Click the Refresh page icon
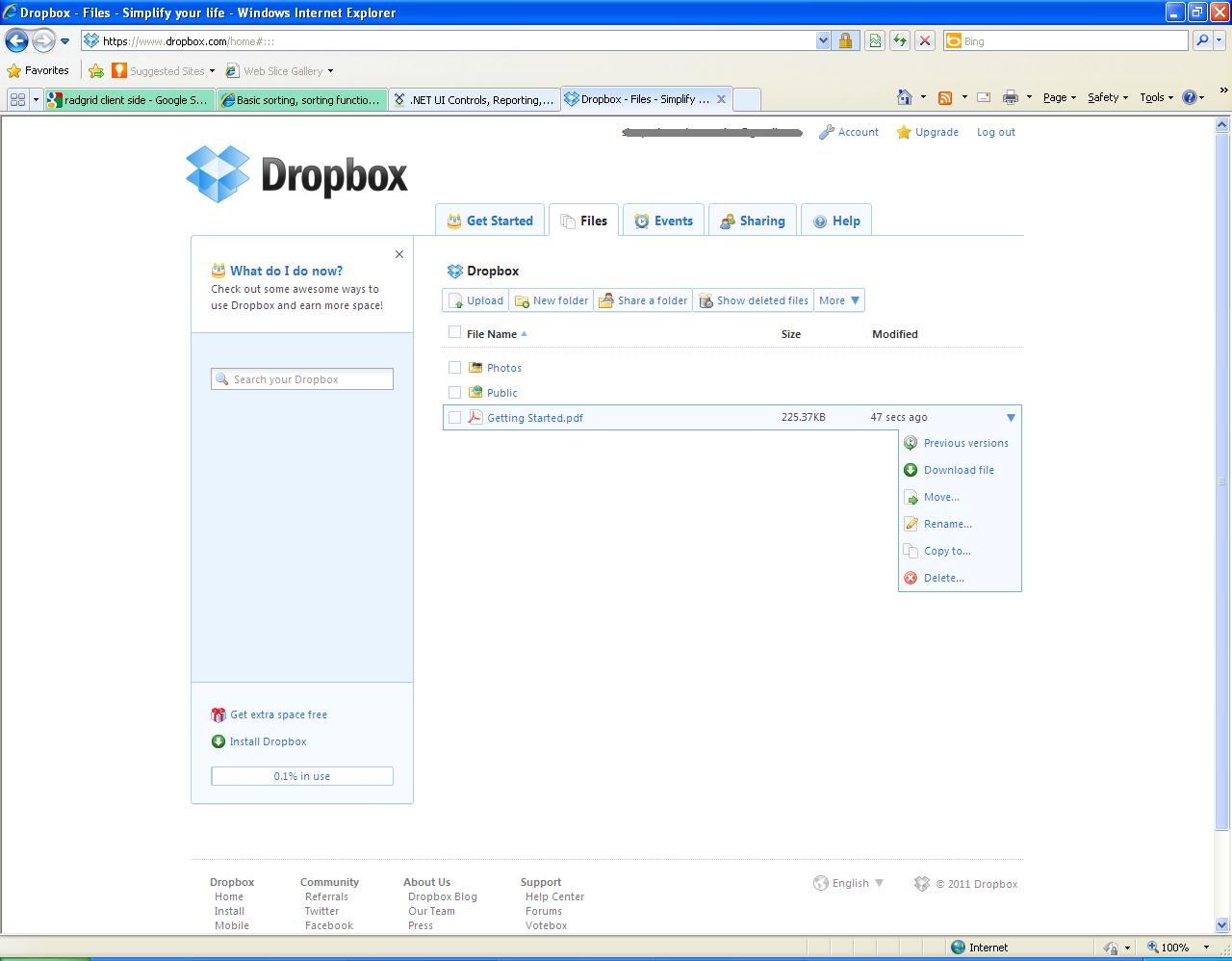 click(x=900, y=40)
